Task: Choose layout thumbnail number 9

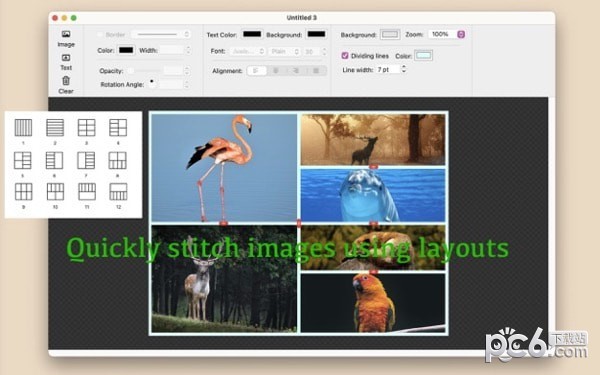Action: pos(24,192)
